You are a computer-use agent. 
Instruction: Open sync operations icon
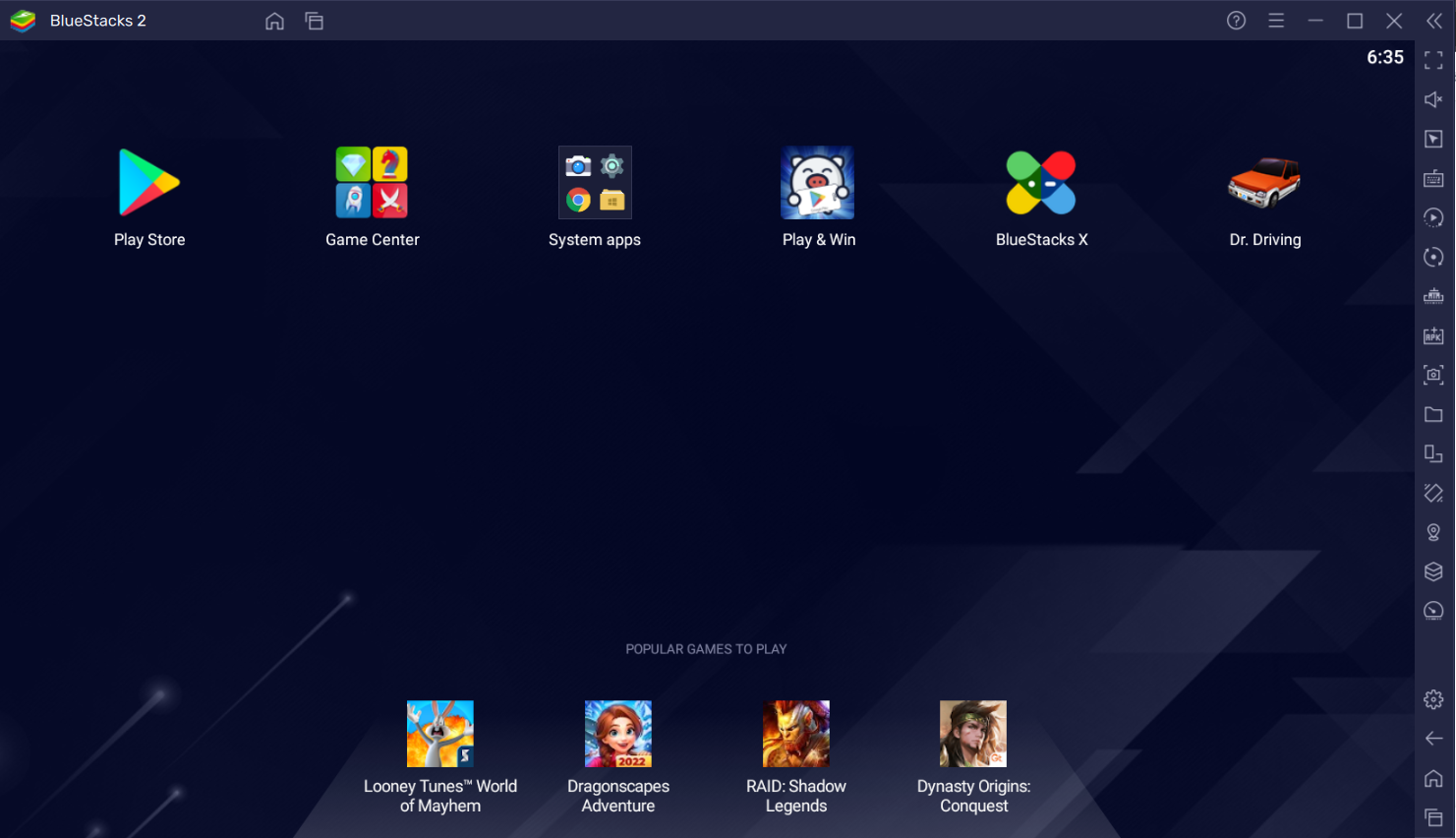[1433, 257]
